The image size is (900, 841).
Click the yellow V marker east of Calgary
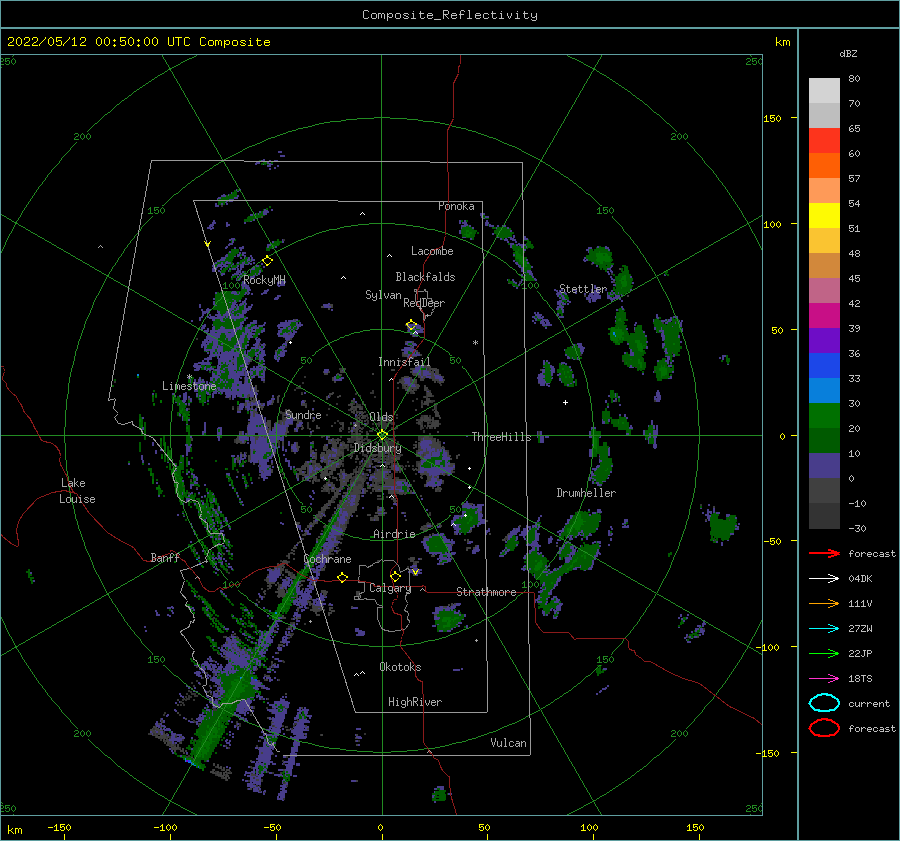click(x=415, y=572)
